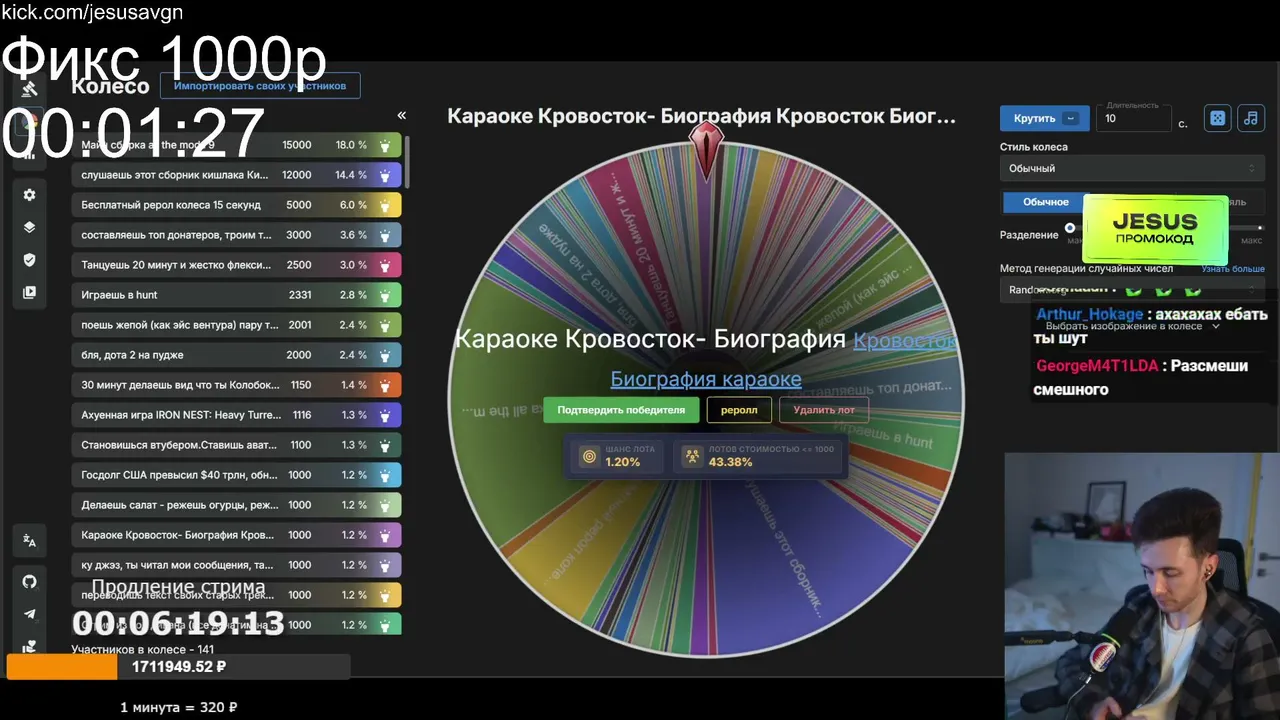Open the GitHub icon in sidebar
This screenshot has width=1280, height=720.
(30, 581)
